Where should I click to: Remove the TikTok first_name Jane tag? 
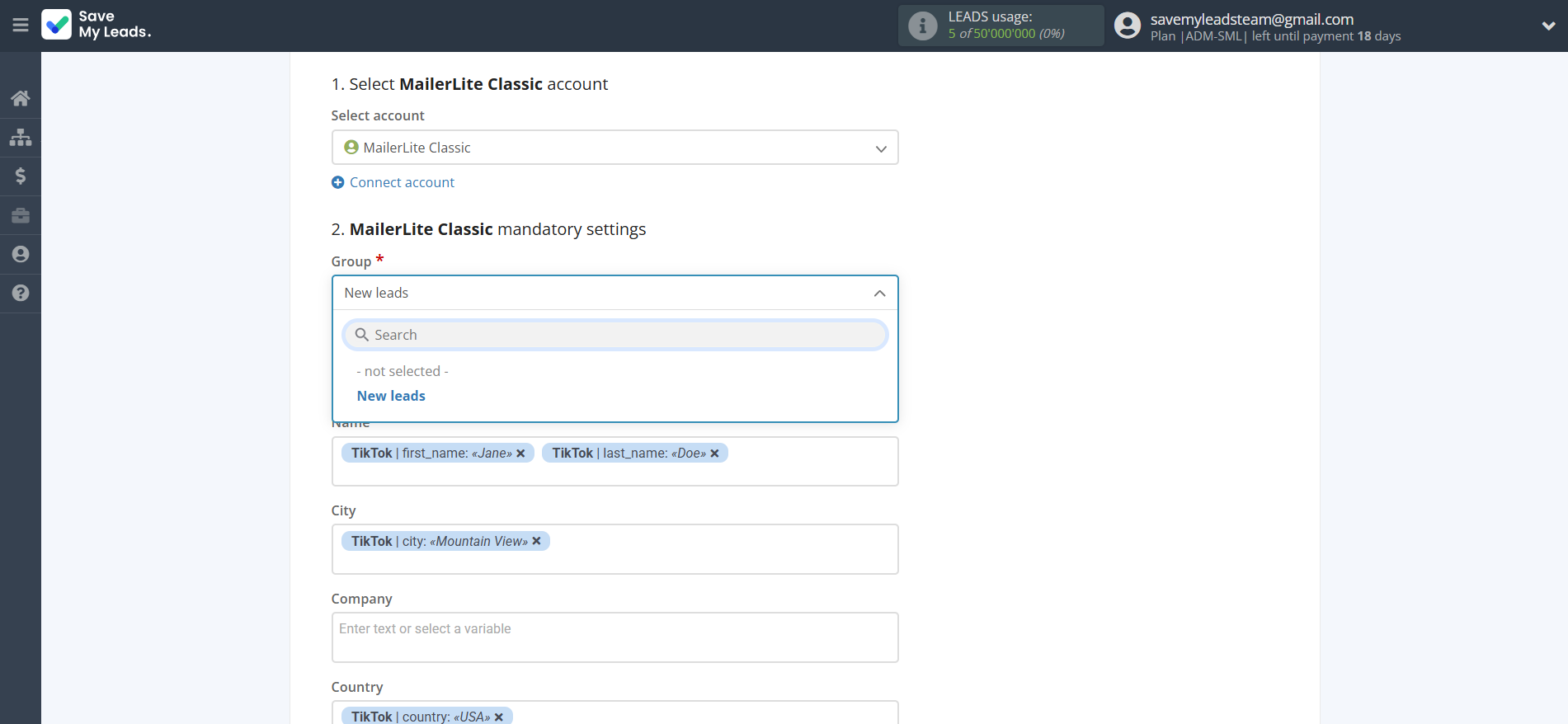tap(520, 454)
